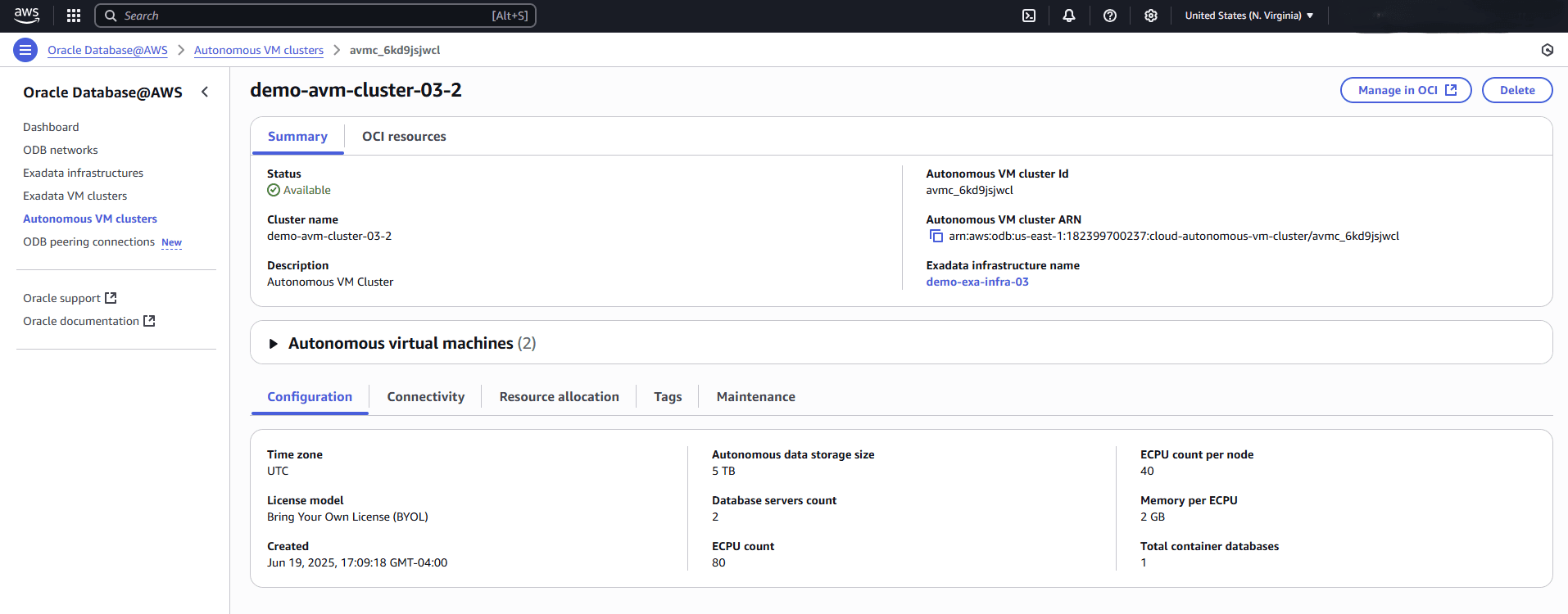Image resolution: width=1568 pixels, height=614 pixels.
Task: Open the AWS home logo
Action: click(26, 16)
